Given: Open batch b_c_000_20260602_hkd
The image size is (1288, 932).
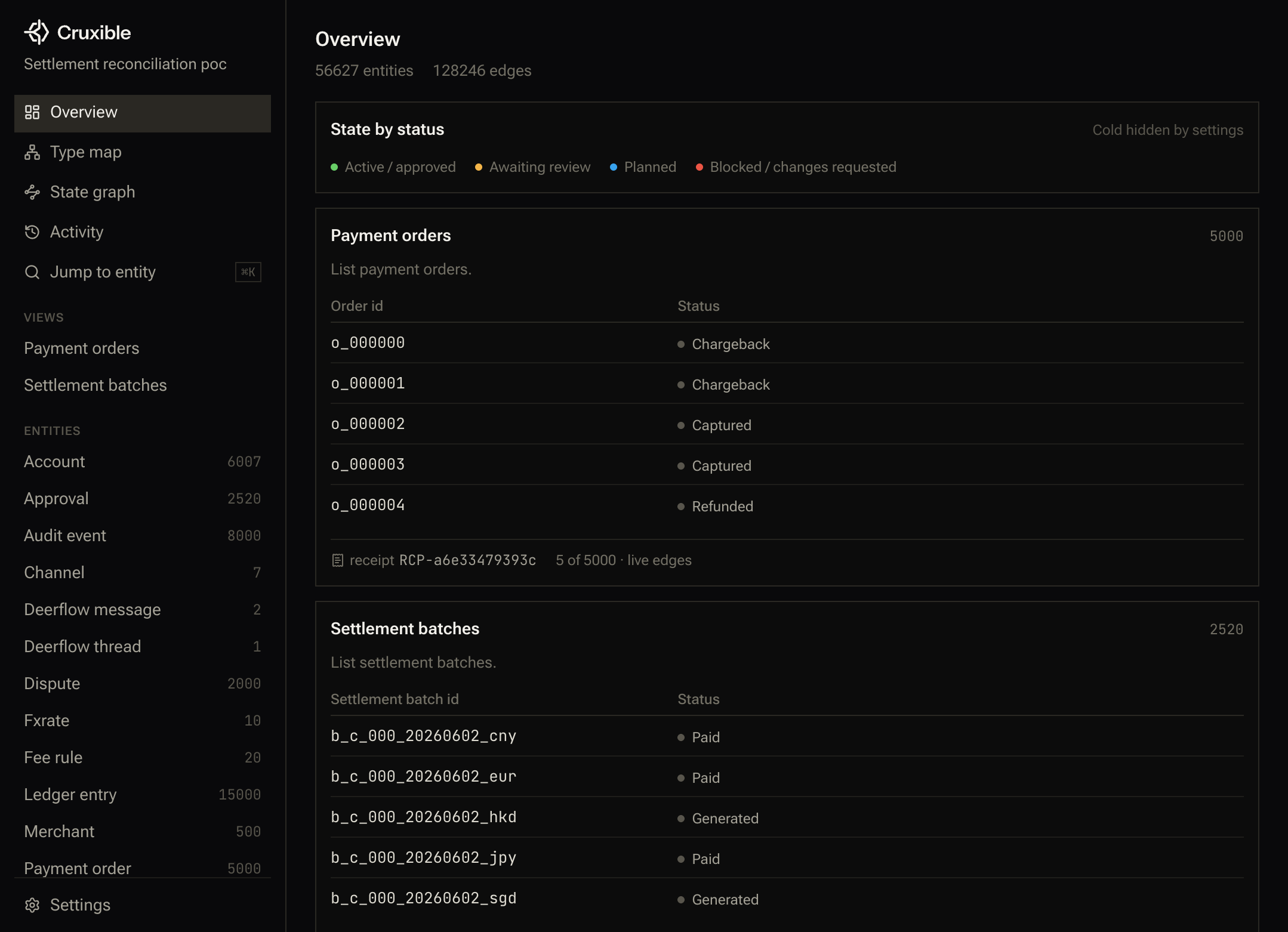Looking at the screenshot, I should click(787, 817).
